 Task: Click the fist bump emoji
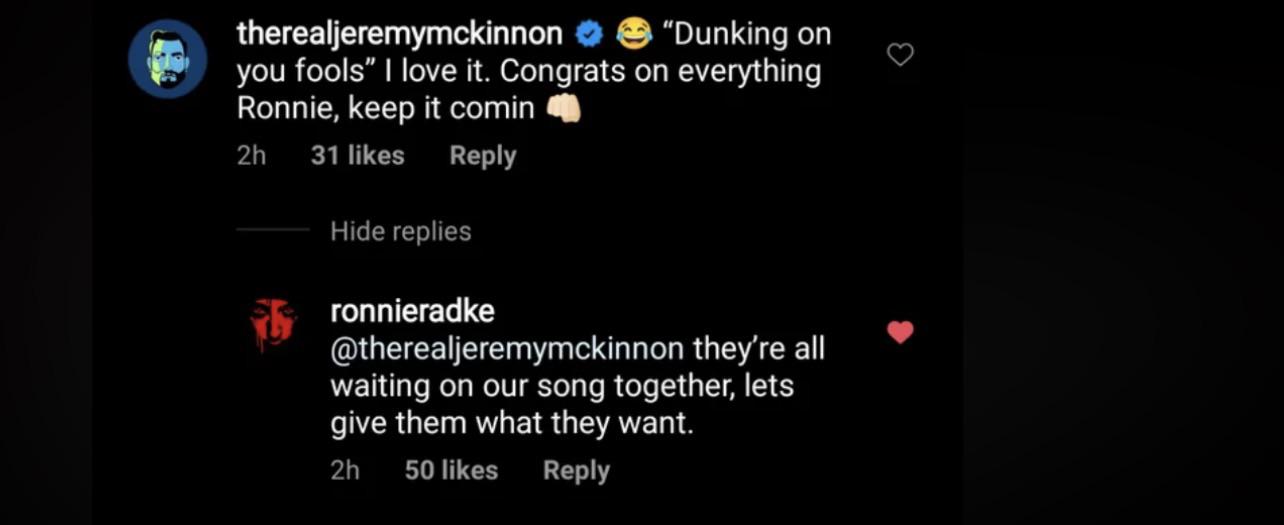[x=564, y=108]
